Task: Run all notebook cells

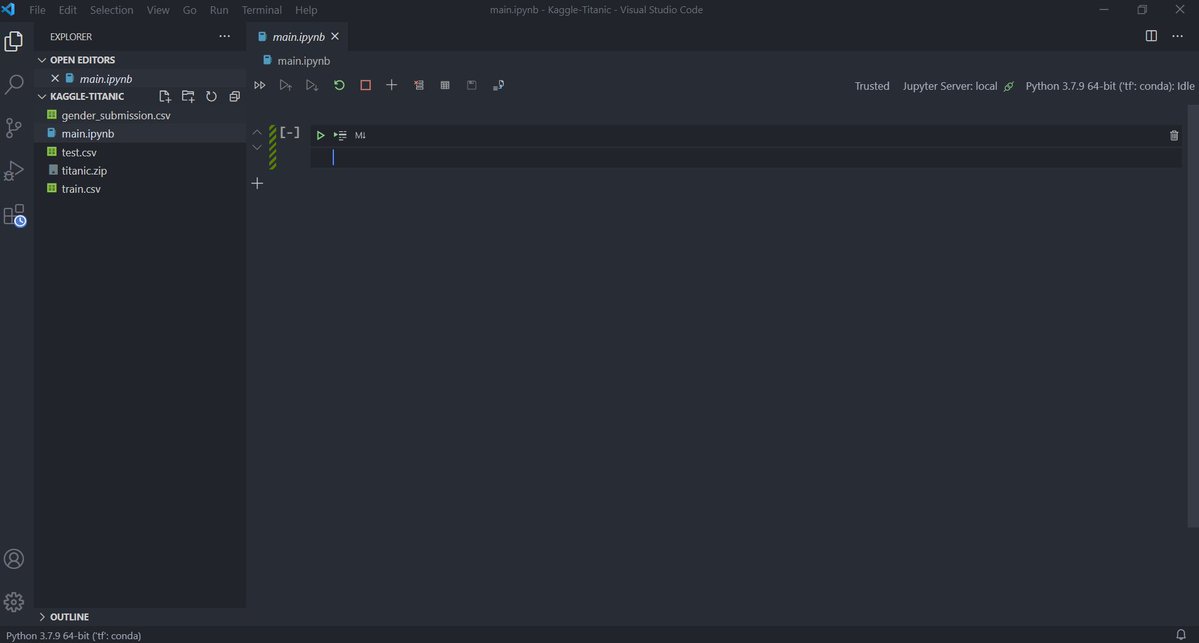Action: (x=259, y=85)
